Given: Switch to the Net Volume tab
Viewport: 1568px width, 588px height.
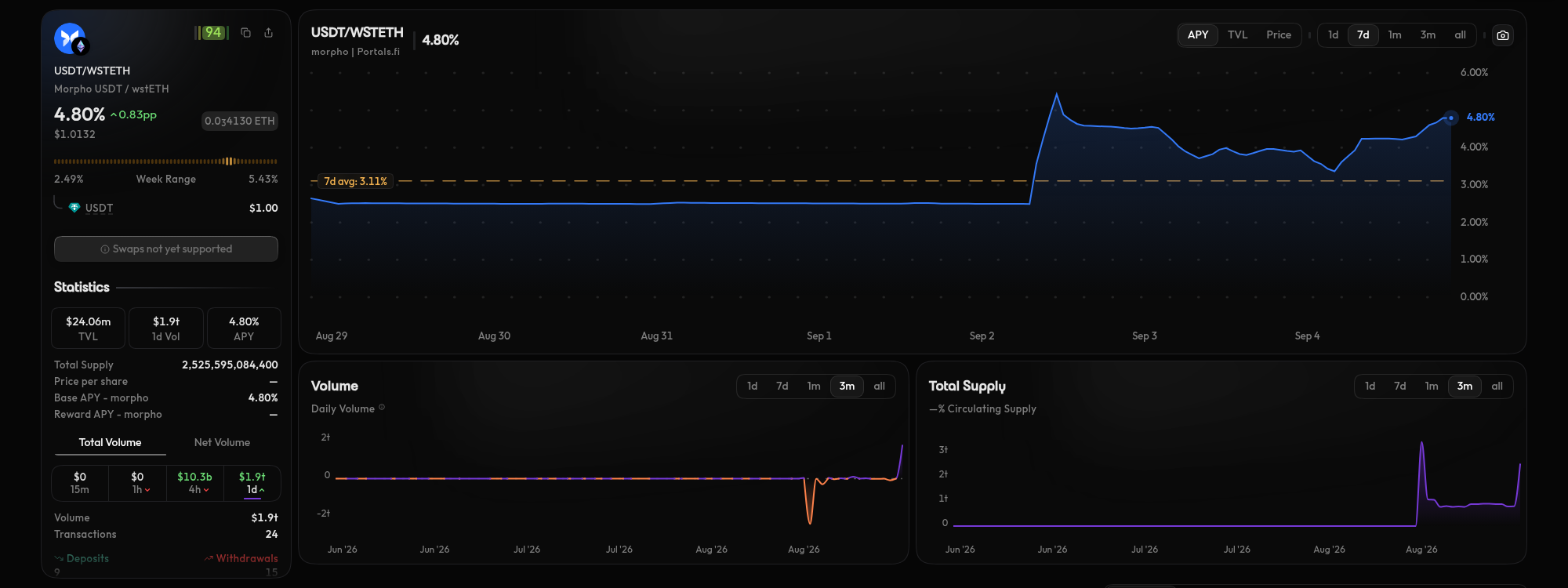Looking at the screenshot, I should pyautogui.click(x=222, y=443).
